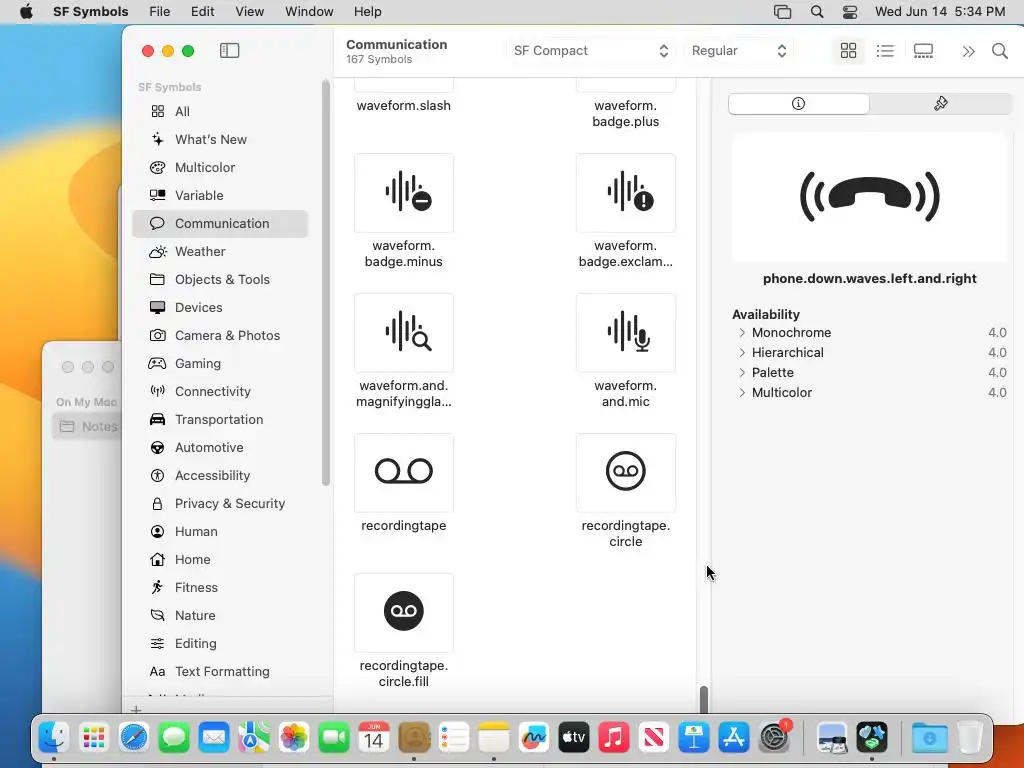Select the recordingtape.circle symbol

(x=626, y=473)
